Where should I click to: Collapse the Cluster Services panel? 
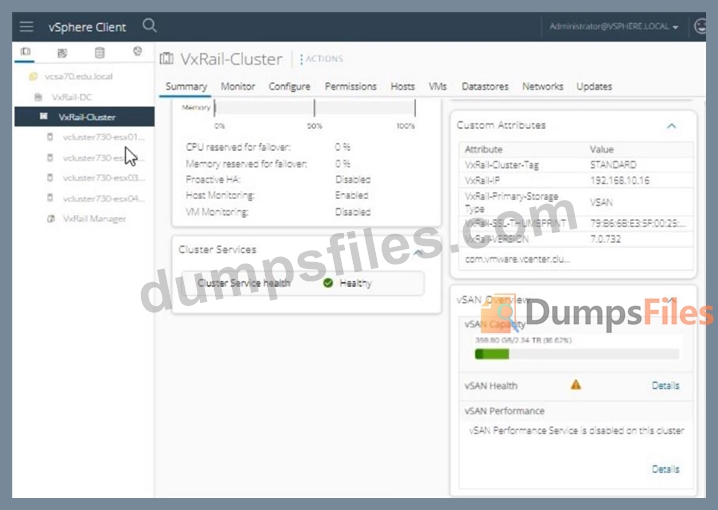pos(418,251)
